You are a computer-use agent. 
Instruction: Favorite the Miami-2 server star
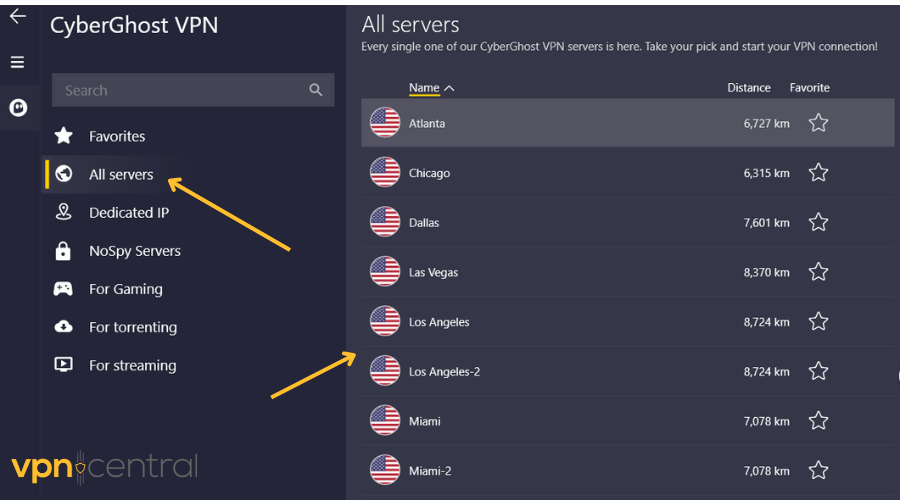[x=818, y=470]
